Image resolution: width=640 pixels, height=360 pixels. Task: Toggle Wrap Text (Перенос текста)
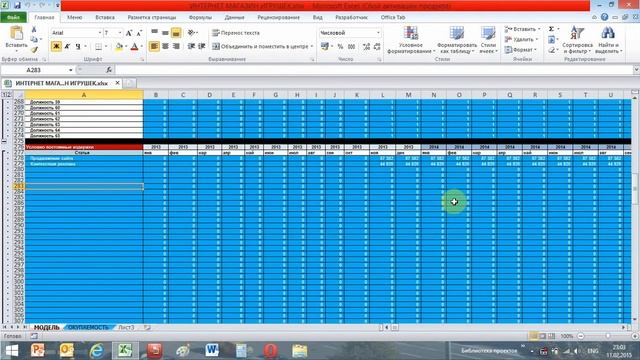(x=236, y=33)
